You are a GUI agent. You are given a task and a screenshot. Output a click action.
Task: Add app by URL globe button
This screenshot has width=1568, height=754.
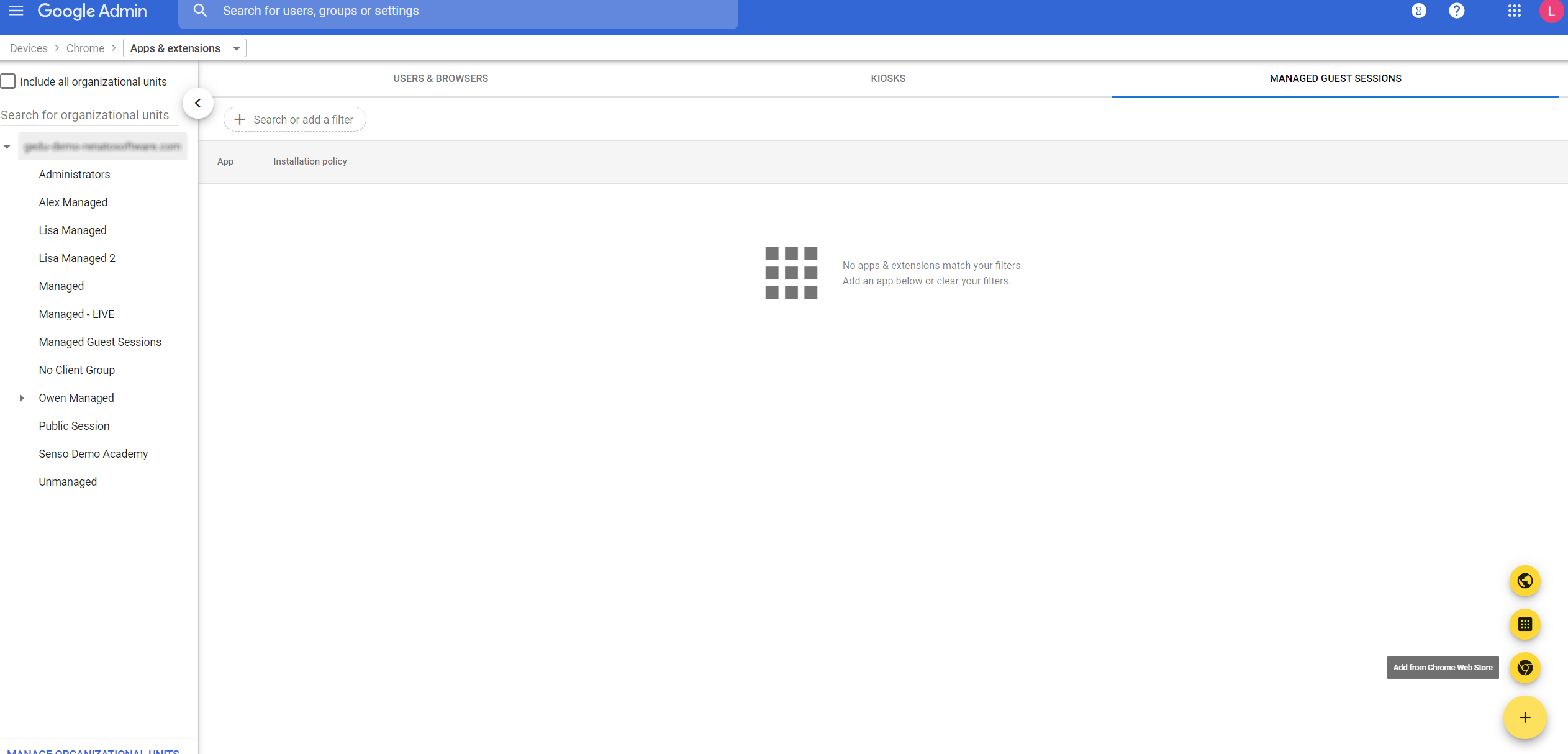point(1525,581)
